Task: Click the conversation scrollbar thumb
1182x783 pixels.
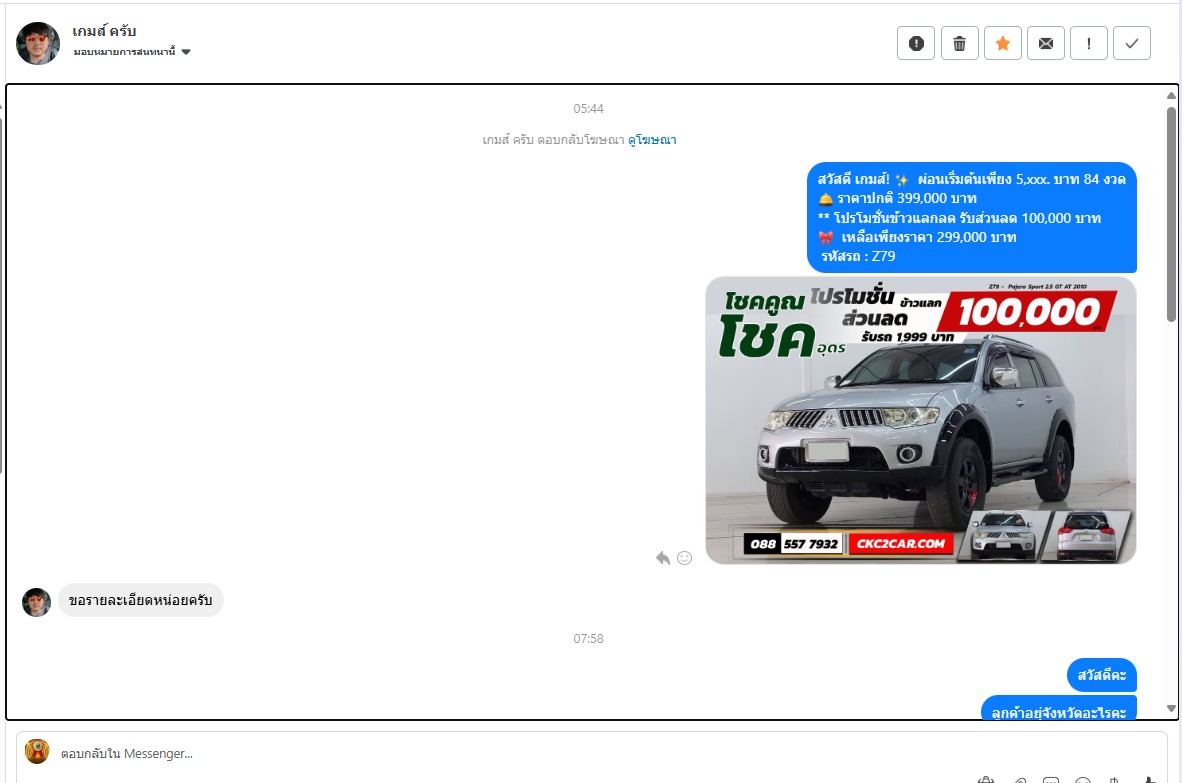Action: click(x=1171, y=214)
